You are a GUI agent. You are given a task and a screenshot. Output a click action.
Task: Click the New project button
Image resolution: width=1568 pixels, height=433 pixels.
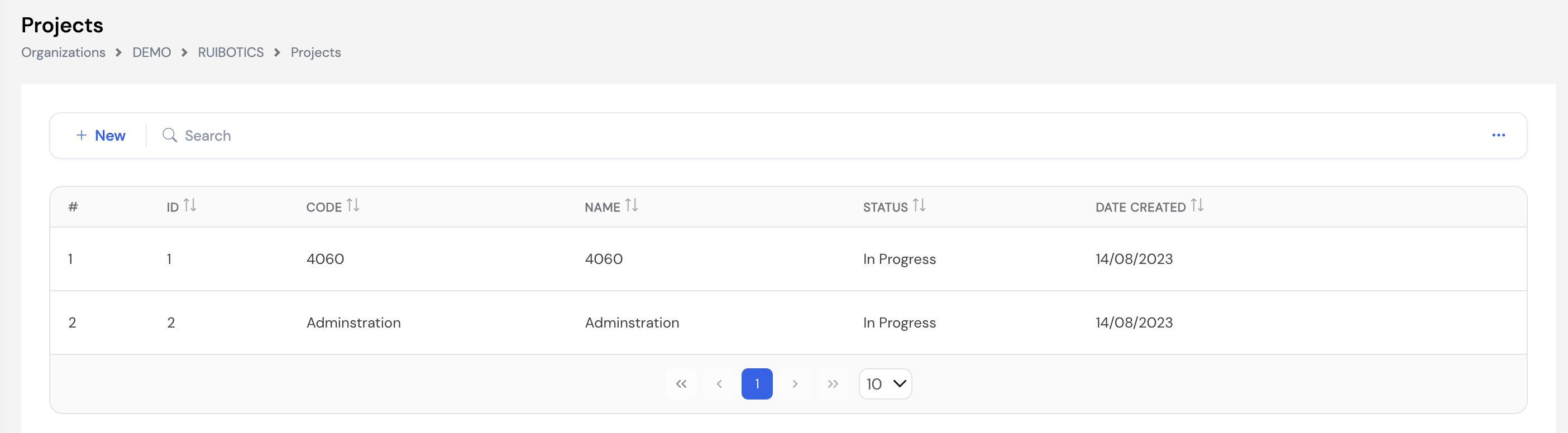click(x=101, y=136)
